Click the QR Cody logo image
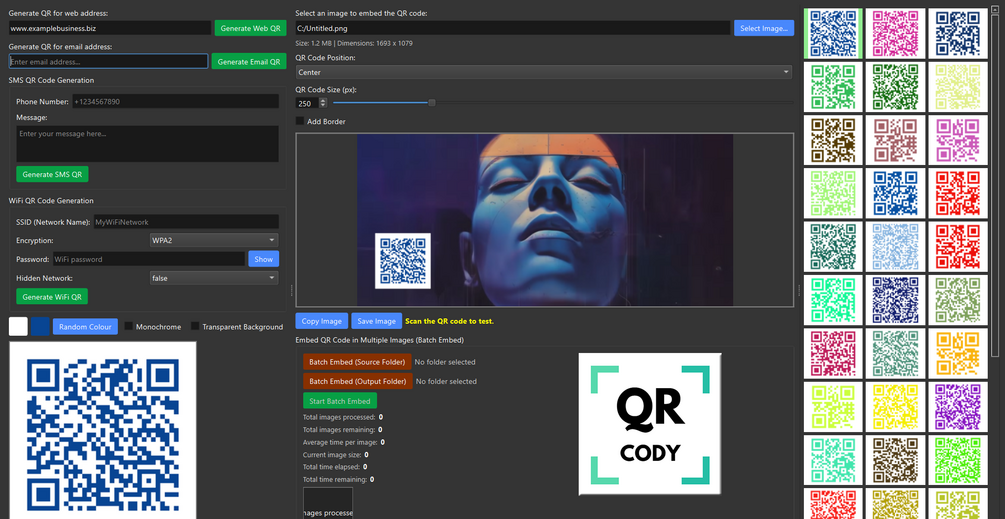The height and width of the screenshot is (519, 1005). [x=650, y=424]
